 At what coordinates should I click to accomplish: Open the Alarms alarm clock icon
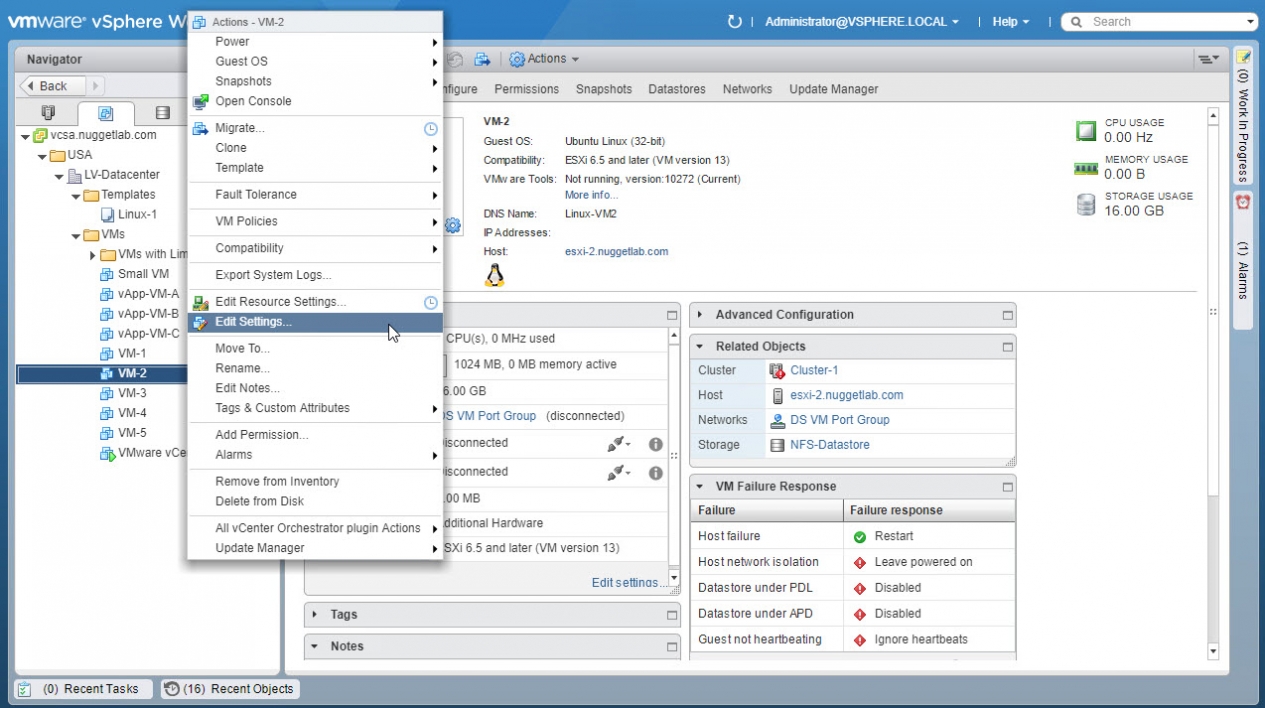(x=1243, y=201)
